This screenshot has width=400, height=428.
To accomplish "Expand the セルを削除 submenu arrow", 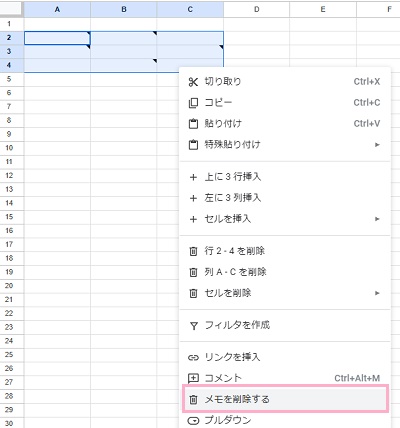I will (377, 293).
